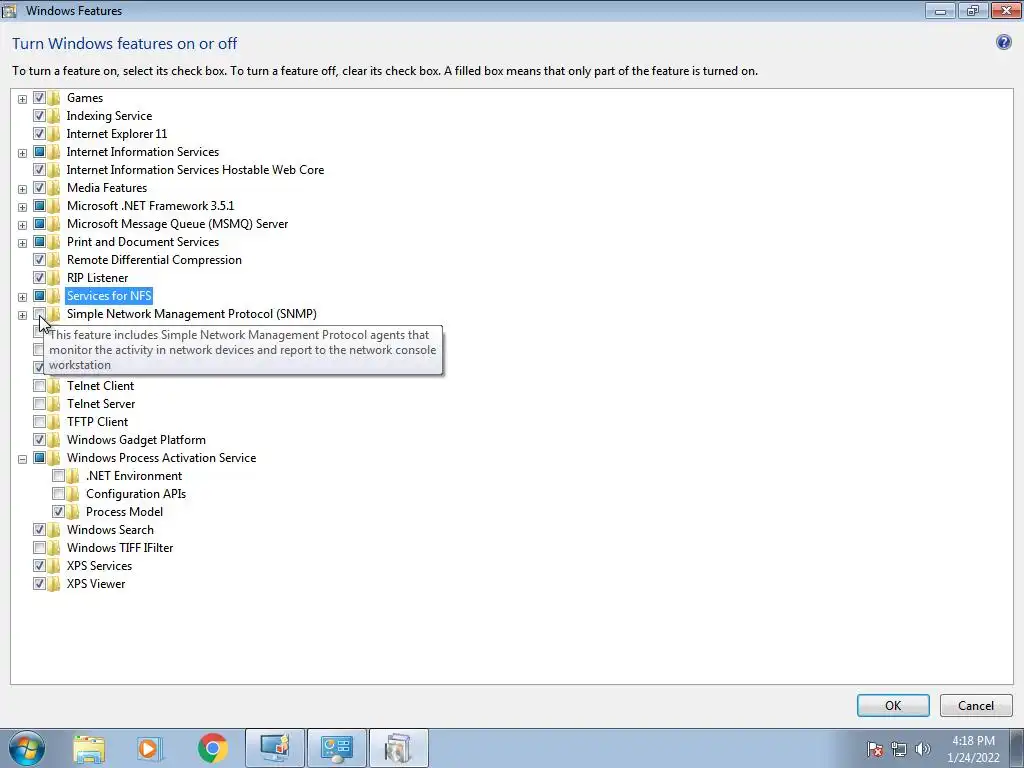The height and width of the screenshot is (768, 1024).
Task: Expand Print and Document Services node
Action: [22, 244]
